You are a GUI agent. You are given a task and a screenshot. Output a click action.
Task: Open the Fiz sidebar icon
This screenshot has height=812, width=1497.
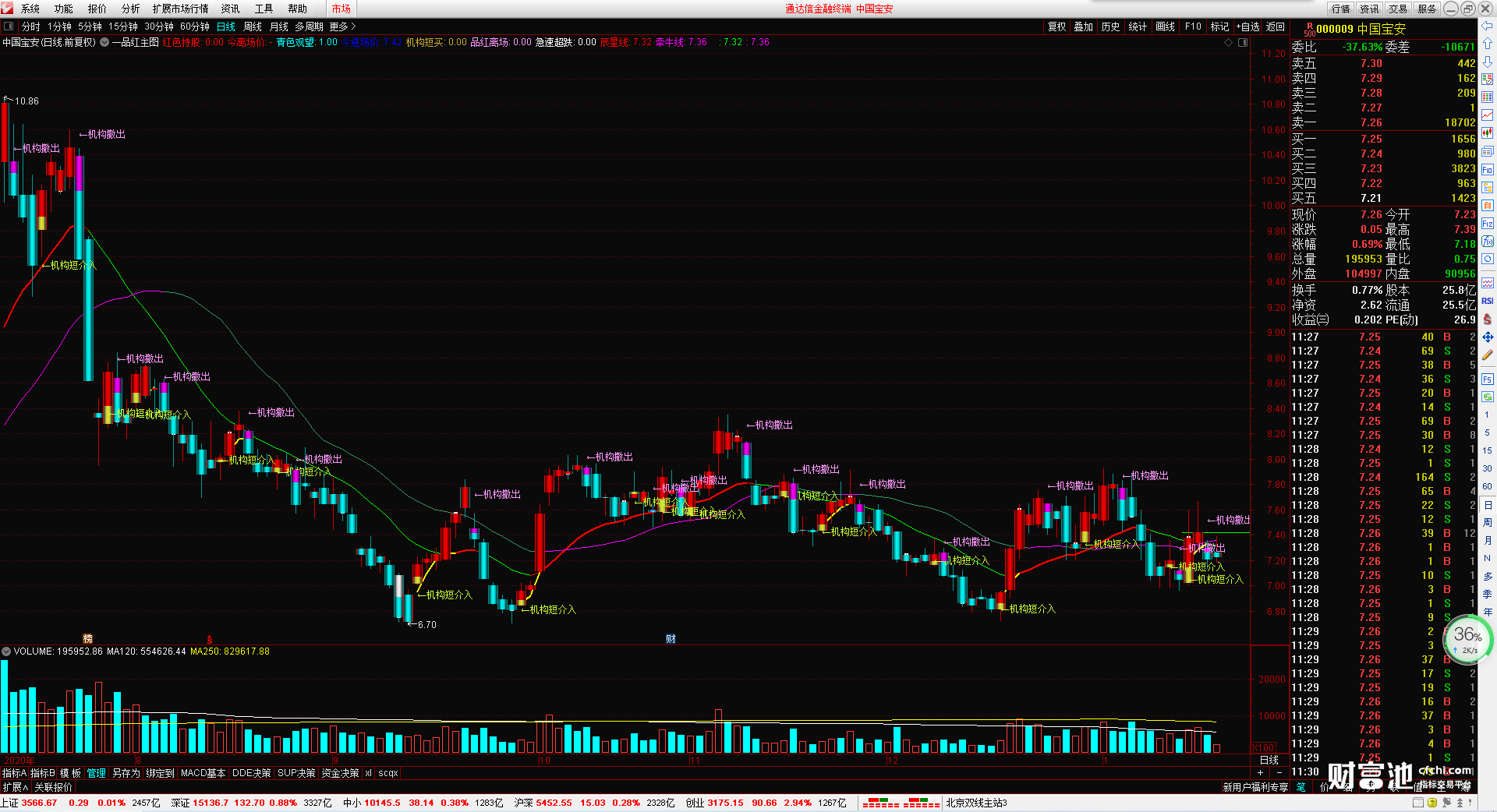[x=1488, y=224]
